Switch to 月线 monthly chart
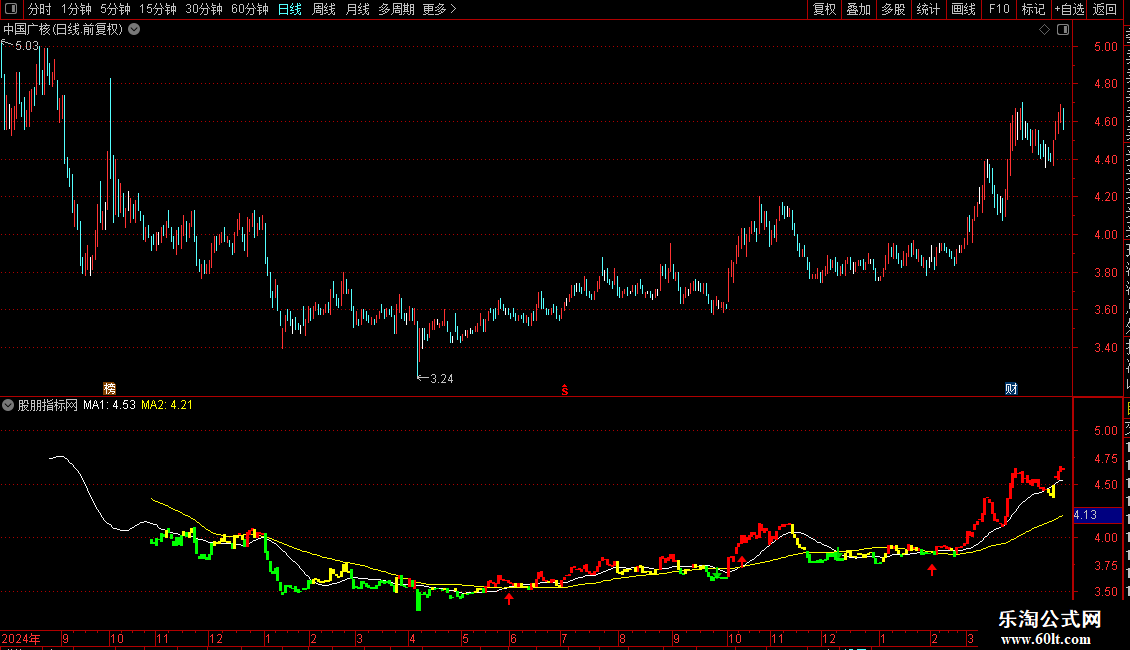This screenshot has width=1130, height=650. pos(357,9)
